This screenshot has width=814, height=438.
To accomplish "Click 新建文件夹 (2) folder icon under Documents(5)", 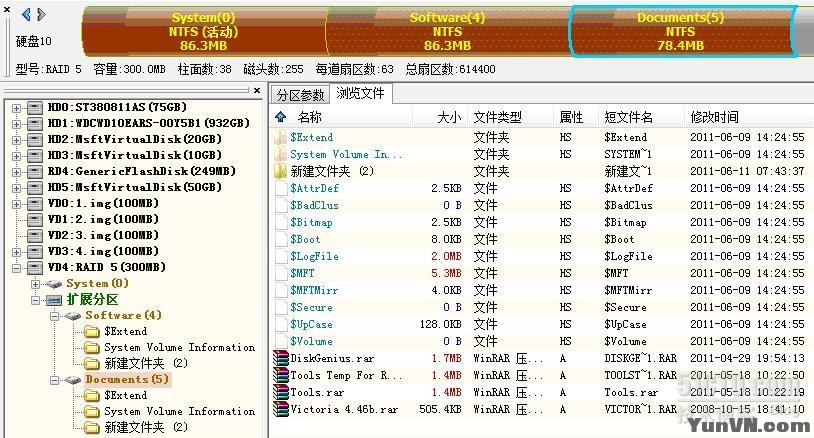I will click(x=92, y=428).
